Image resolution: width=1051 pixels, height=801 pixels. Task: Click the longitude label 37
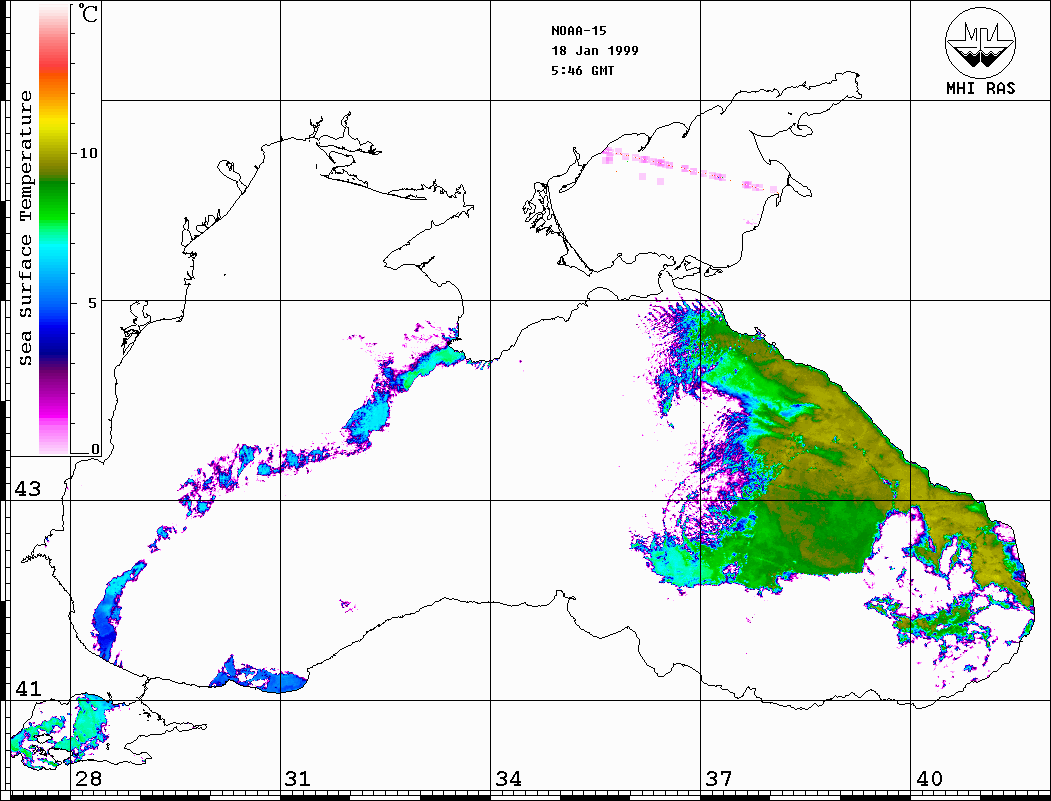click(x=719, y=778)
